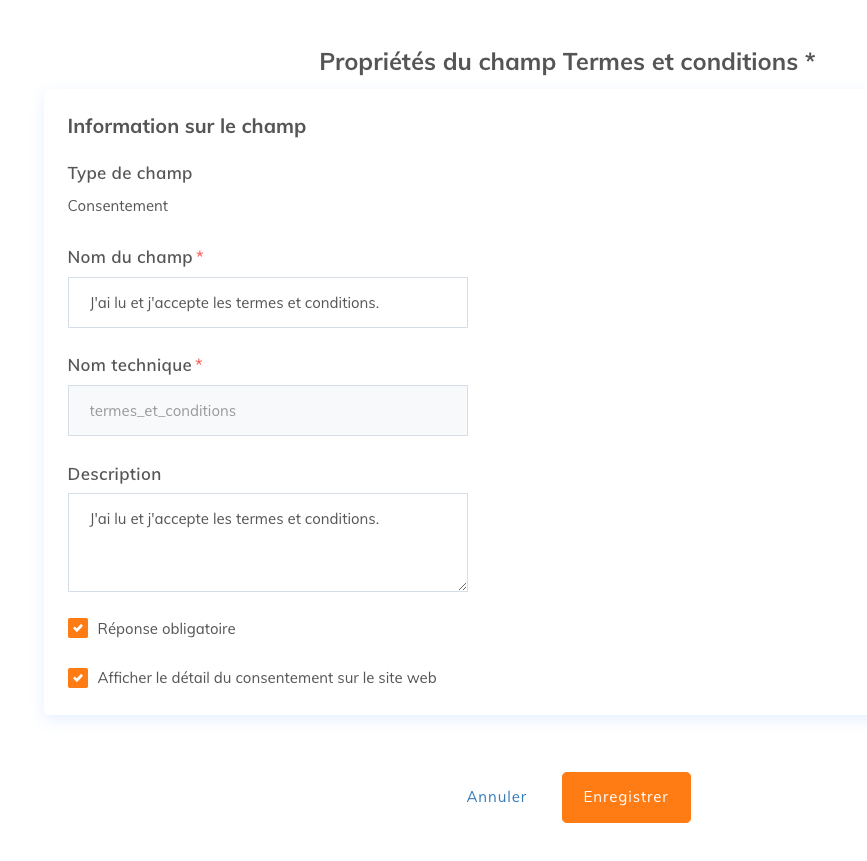867x861 pixels.
Task: Click the Type de champ label
Action: (x=130, y=174)
